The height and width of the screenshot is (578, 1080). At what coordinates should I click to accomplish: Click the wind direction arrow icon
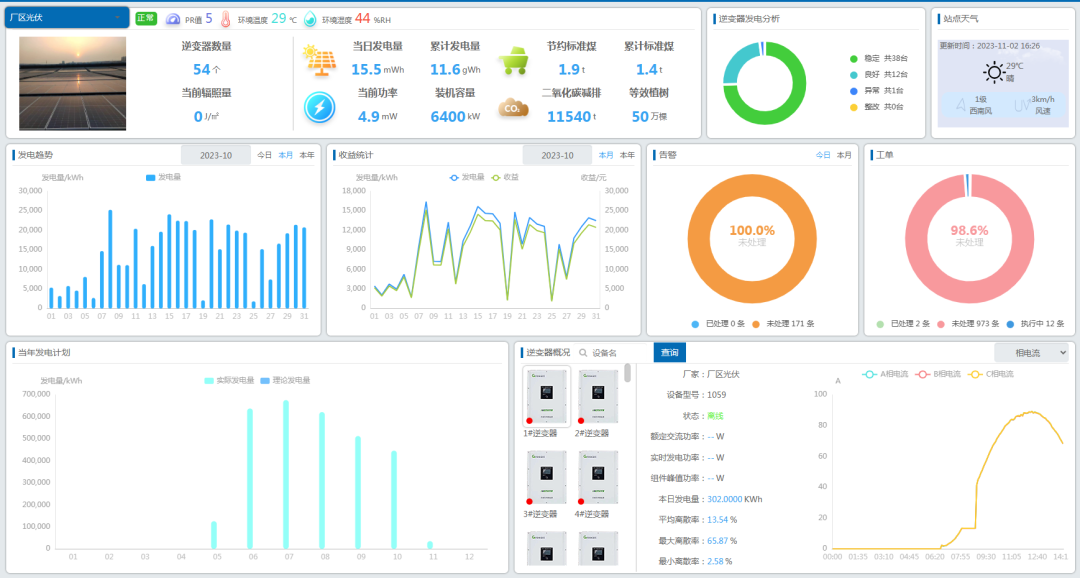[x=961, y=105]
